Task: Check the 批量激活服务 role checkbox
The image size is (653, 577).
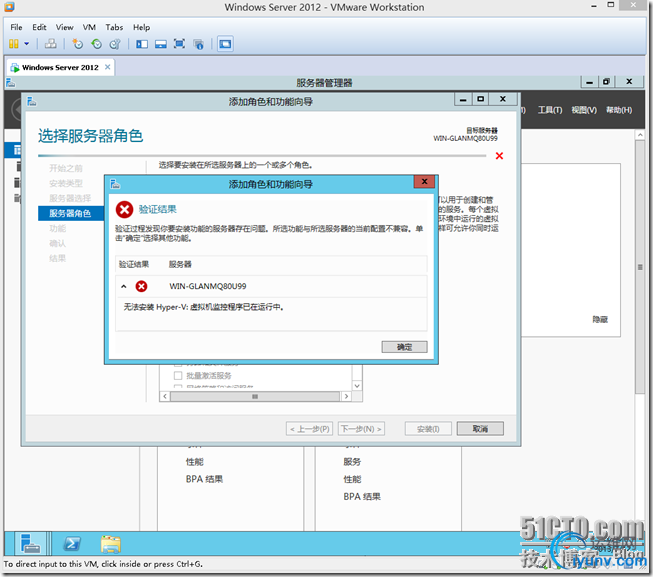Action: pos(178,376)
